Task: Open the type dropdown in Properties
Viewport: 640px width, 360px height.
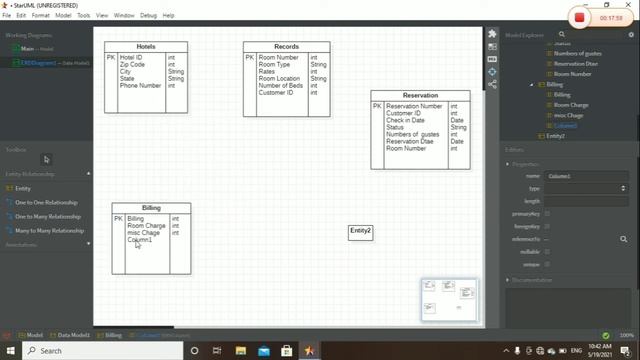Action: click(x=586, y=189)
